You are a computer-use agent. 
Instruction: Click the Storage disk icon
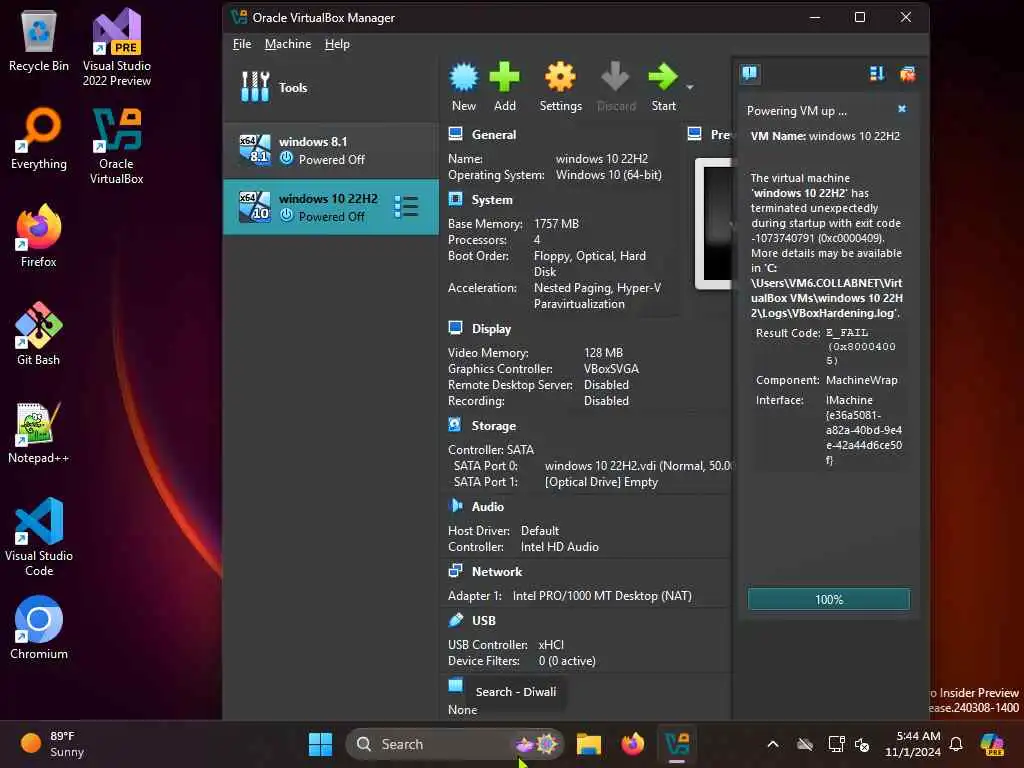click(455, 424)
